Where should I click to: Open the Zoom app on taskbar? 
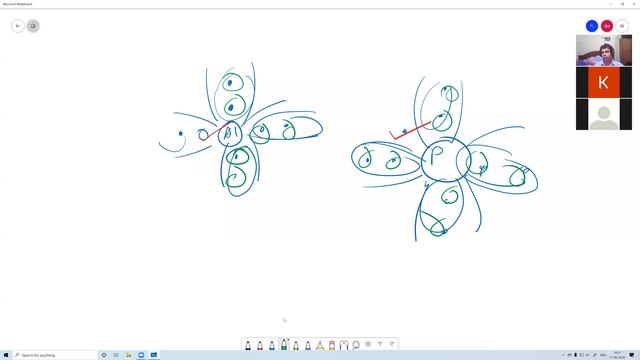(141, 355)
